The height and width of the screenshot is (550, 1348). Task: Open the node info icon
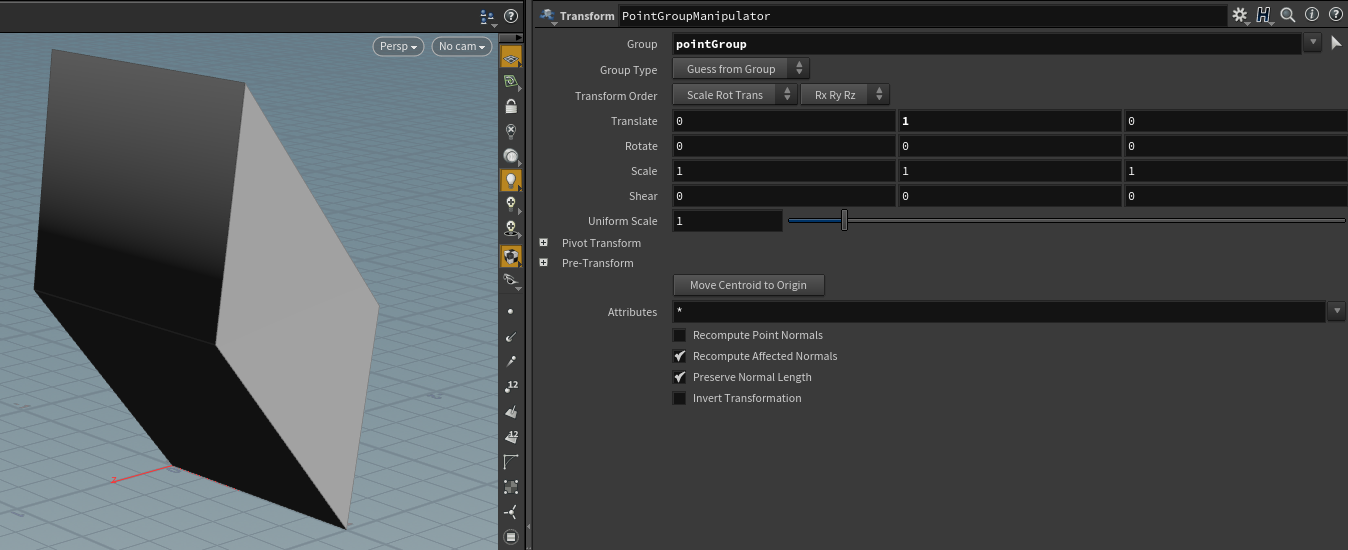[x=1312, y=16]
